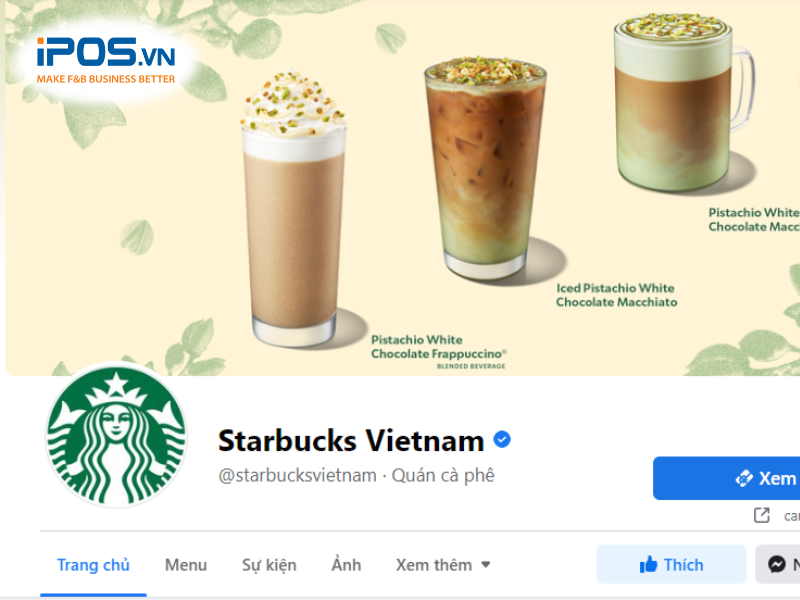Click the Thích like button
Screen dimensions: 800x600
[x=671, y=564]
